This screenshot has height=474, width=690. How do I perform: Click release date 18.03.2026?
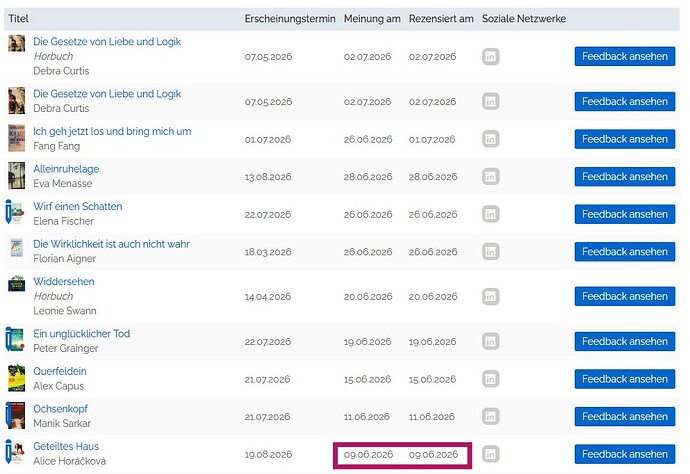point(268,252)
